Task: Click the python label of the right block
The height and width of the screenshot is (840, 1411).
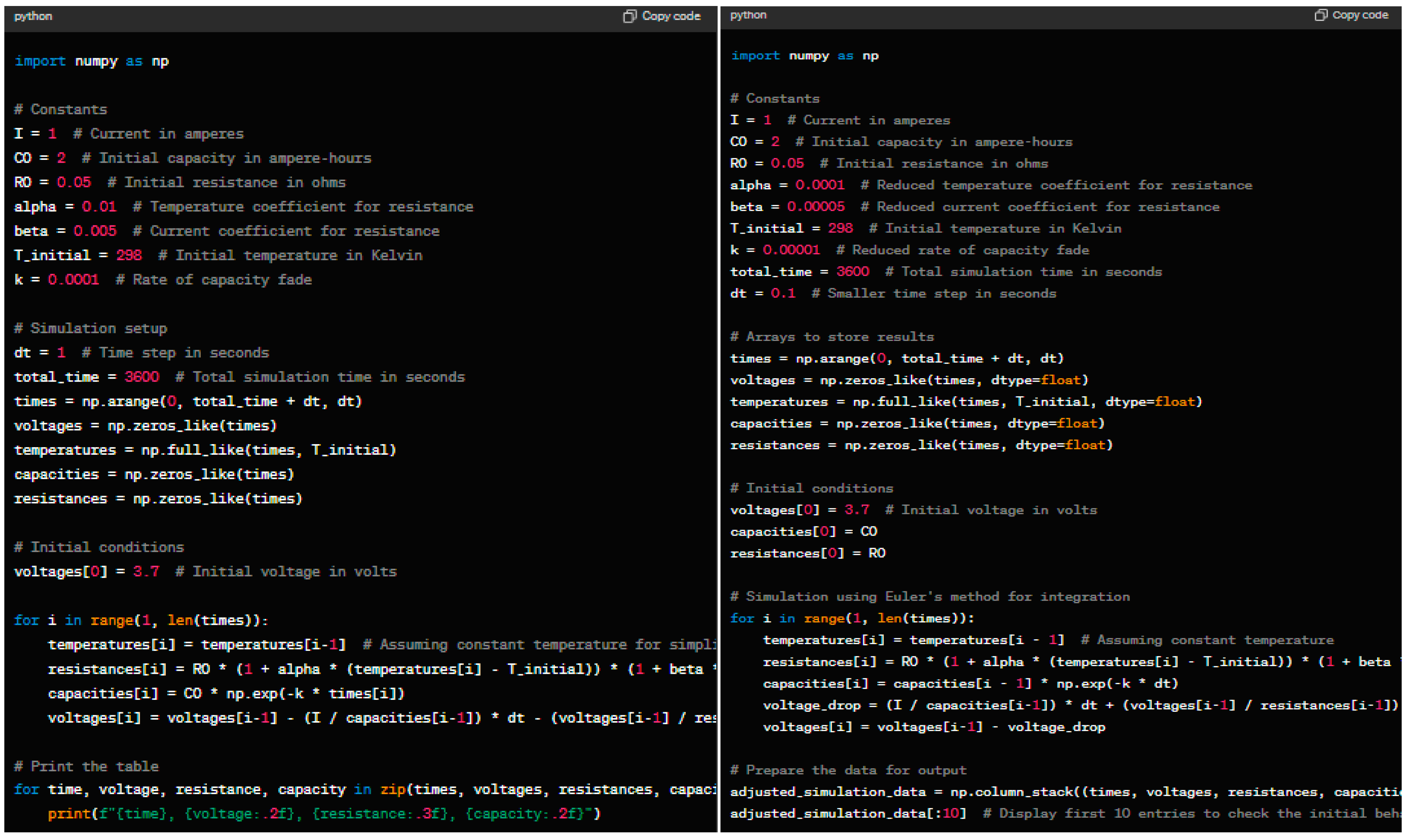Action: click(x=748, y=15)
